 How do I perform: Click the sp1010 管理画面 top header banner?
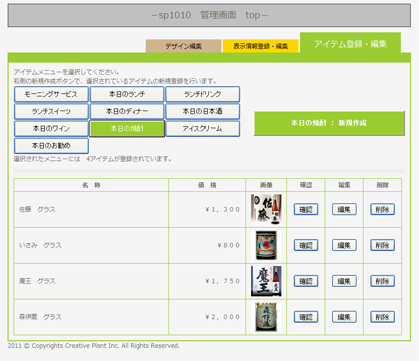click(x=209, y=15)
